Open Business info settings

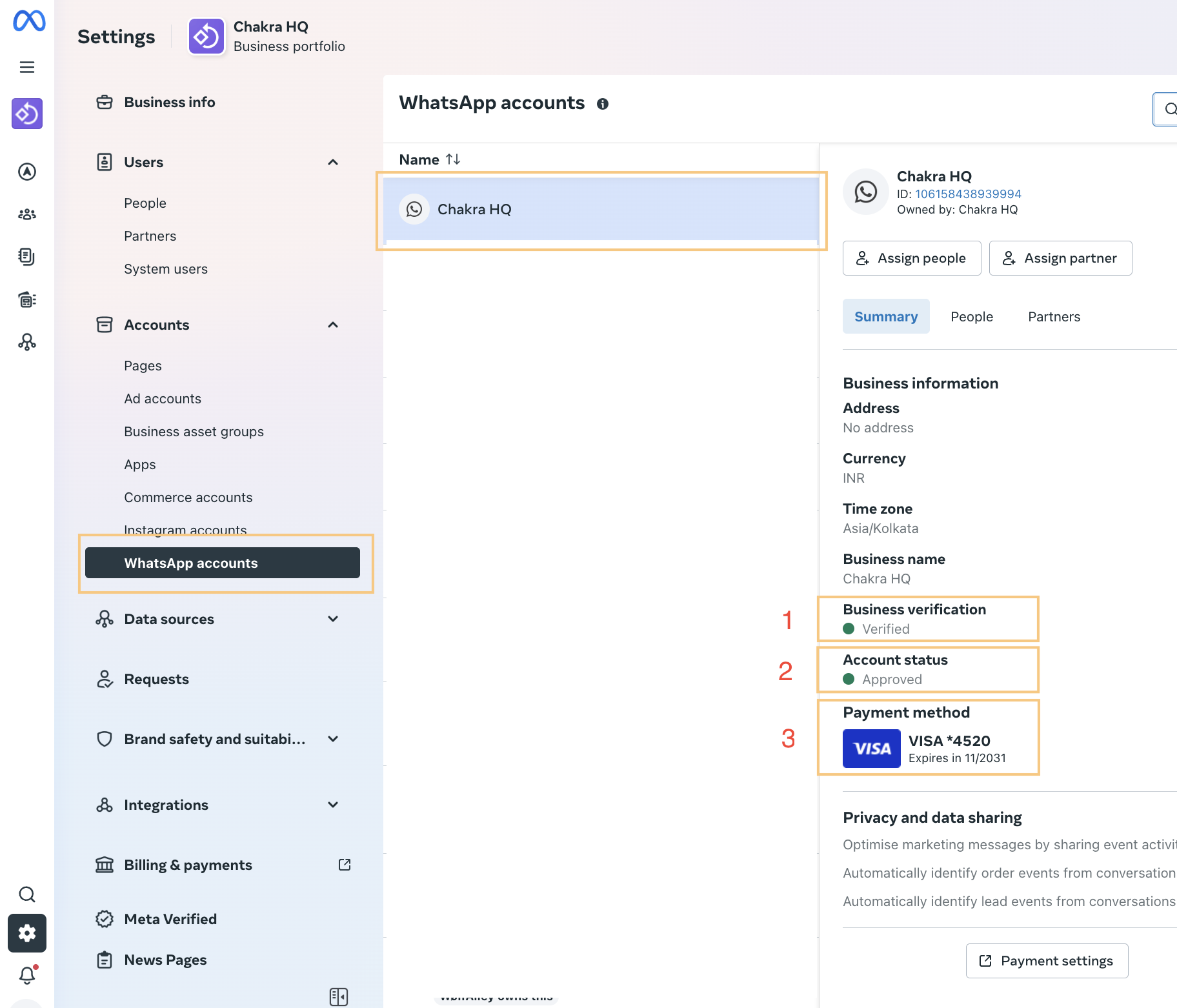pyautogui.click(x=169, y=102)
